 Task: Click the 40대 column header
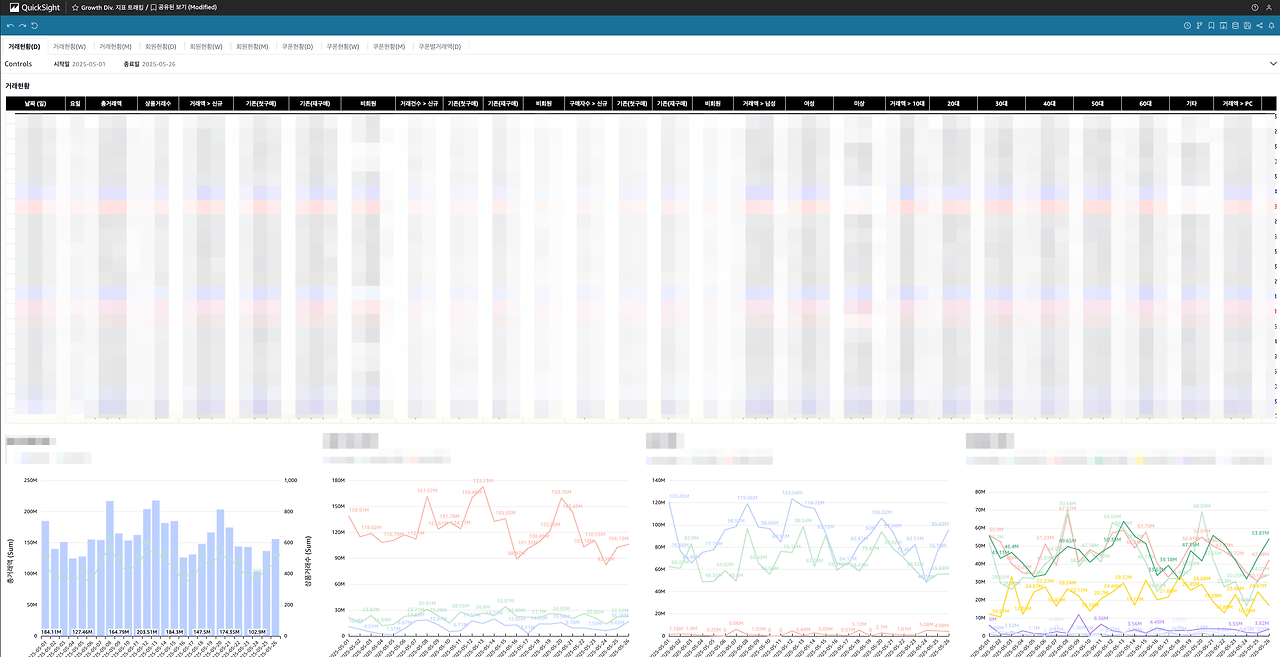click(1048, 103)
